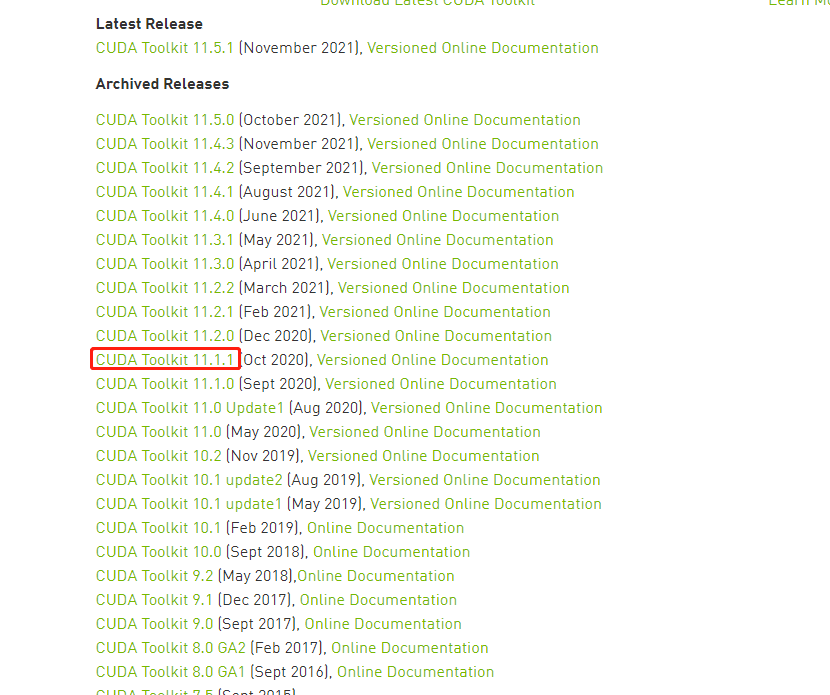Open Versioned Online Documentation for 11.4.1
This screenshot has width=830, height=695.
[x=459, y=192]
